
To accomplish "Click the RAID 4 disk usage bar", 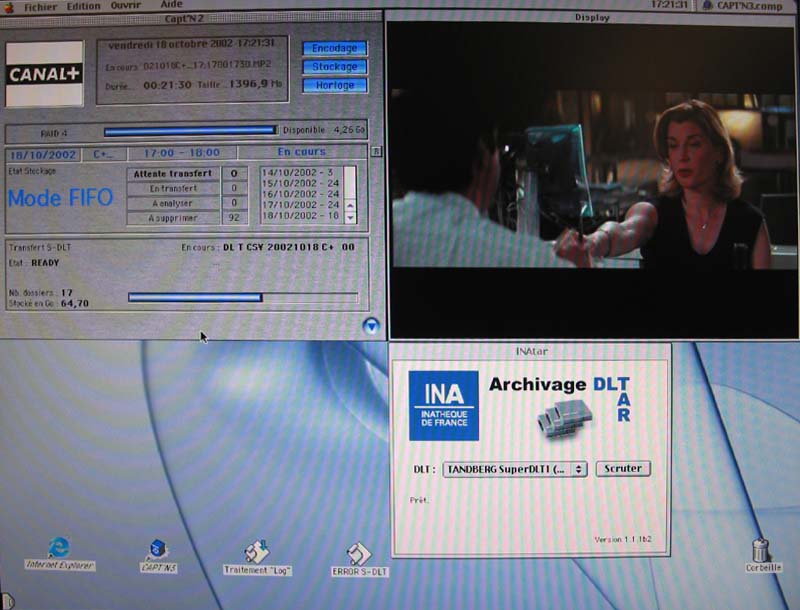I will pyautogui.click(x=190, y=131).
